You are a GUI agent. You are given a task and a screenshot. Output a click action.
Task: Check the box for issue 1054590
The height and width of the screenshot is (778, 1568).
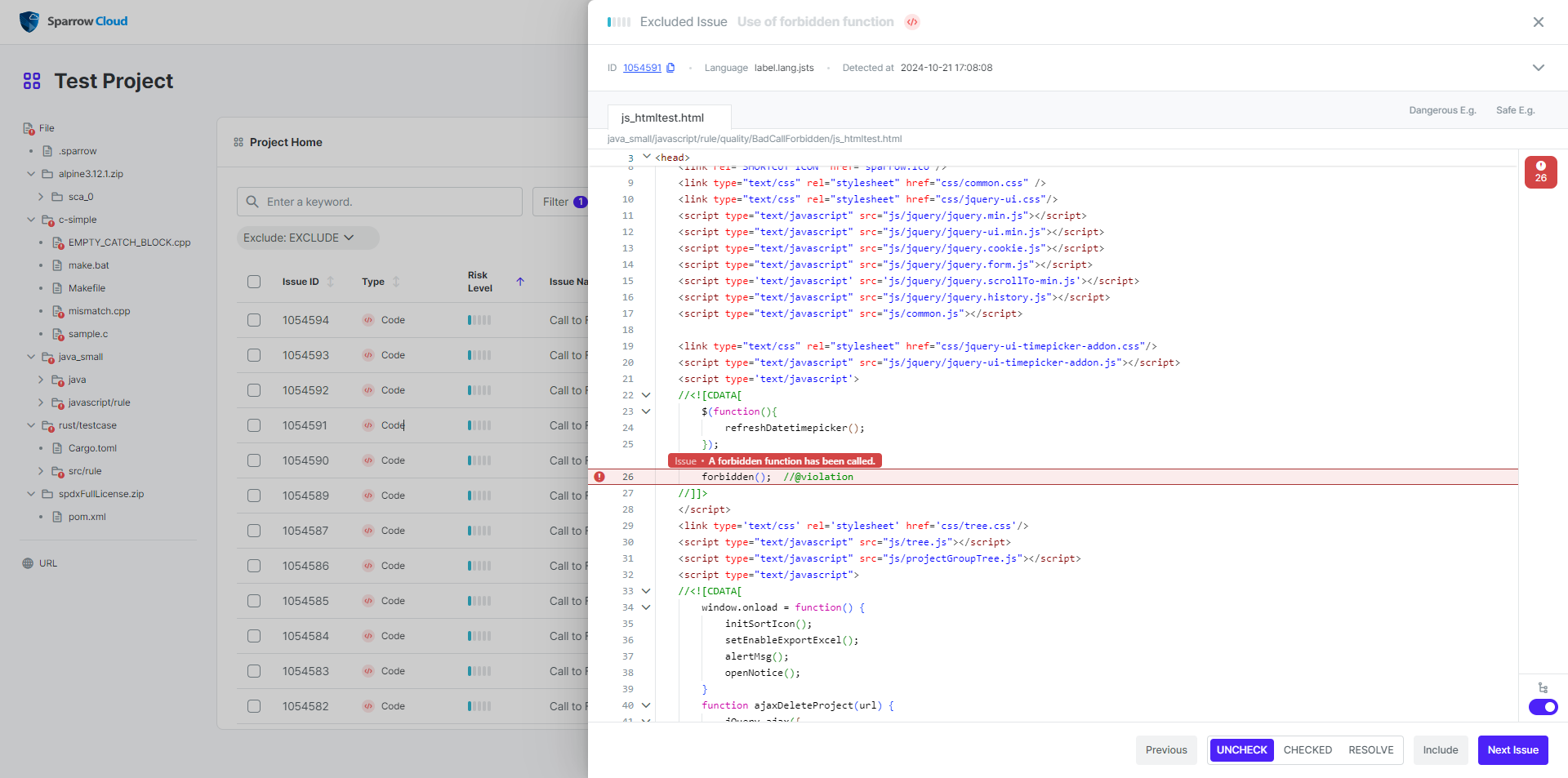(254, 460)
